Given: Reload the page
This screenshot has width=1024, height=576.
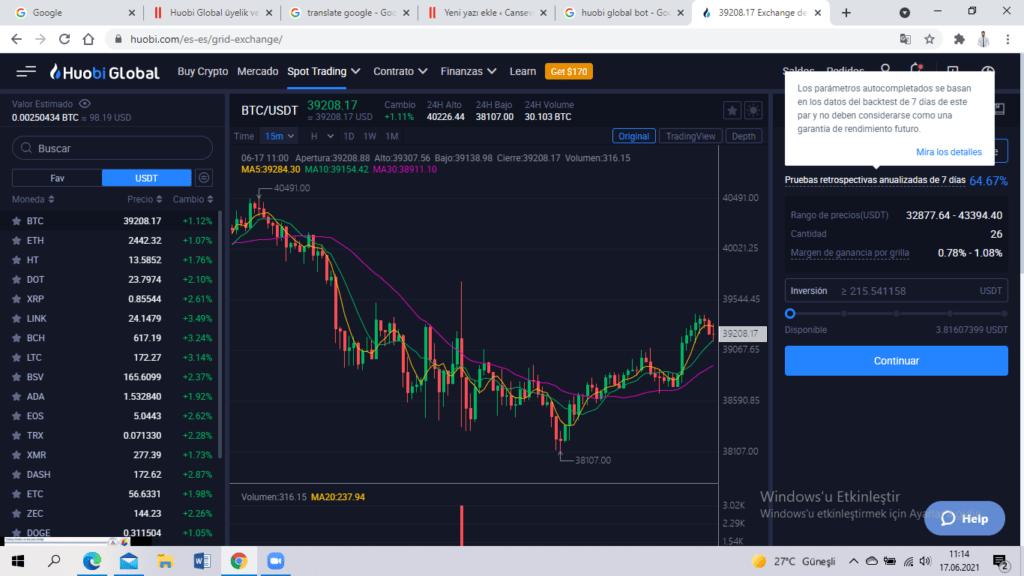Looking at the screenshot, I should tap(64, 39).
